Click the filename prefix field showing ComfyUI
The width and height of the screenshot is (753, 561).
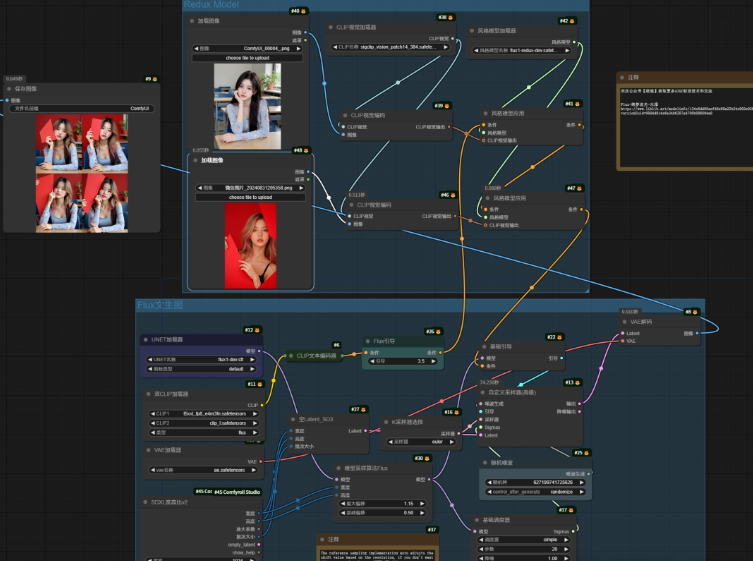pyautogui.click(x=82, y=109)
